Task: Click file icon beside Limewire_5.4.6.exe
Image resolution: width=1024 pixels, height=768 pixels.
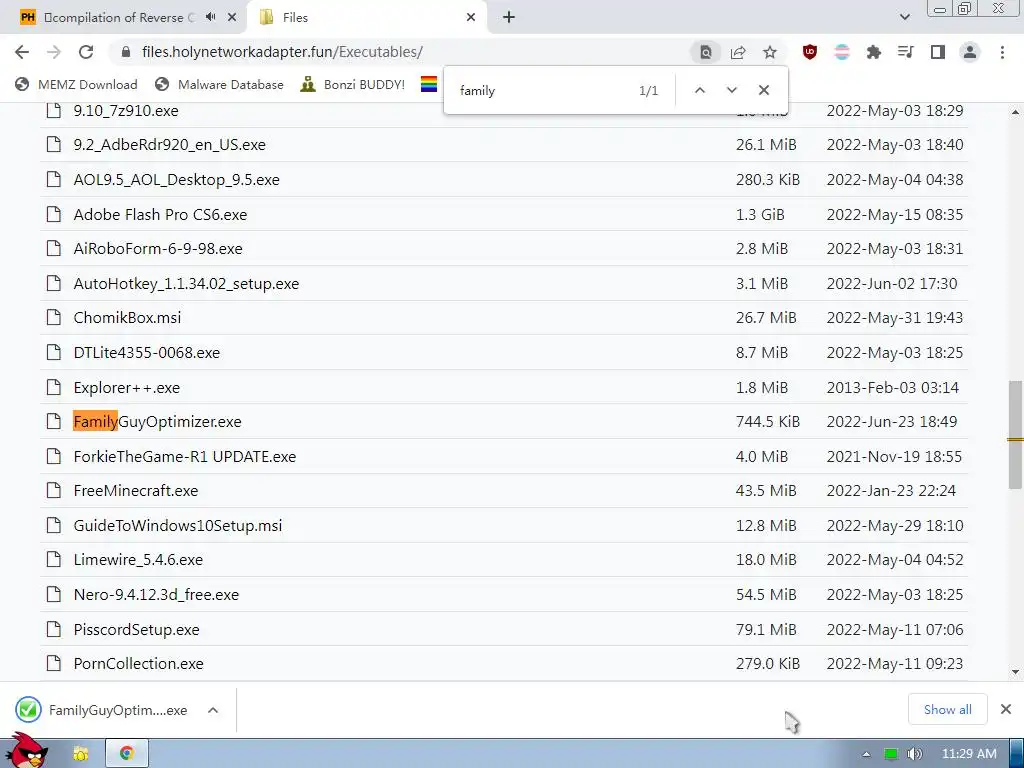Action: [54, 560]
